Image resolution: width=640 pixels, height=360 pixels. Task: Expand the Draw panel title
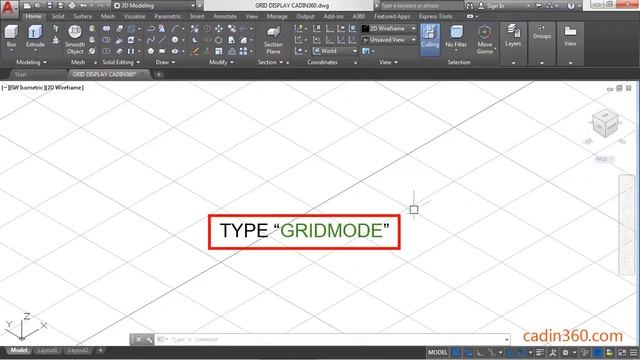165,62
